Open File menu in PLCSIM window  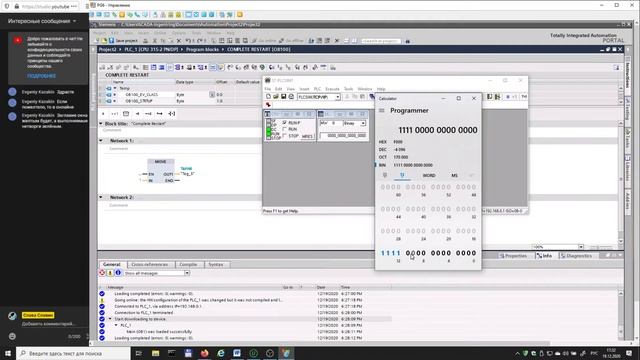coord(268,89)
